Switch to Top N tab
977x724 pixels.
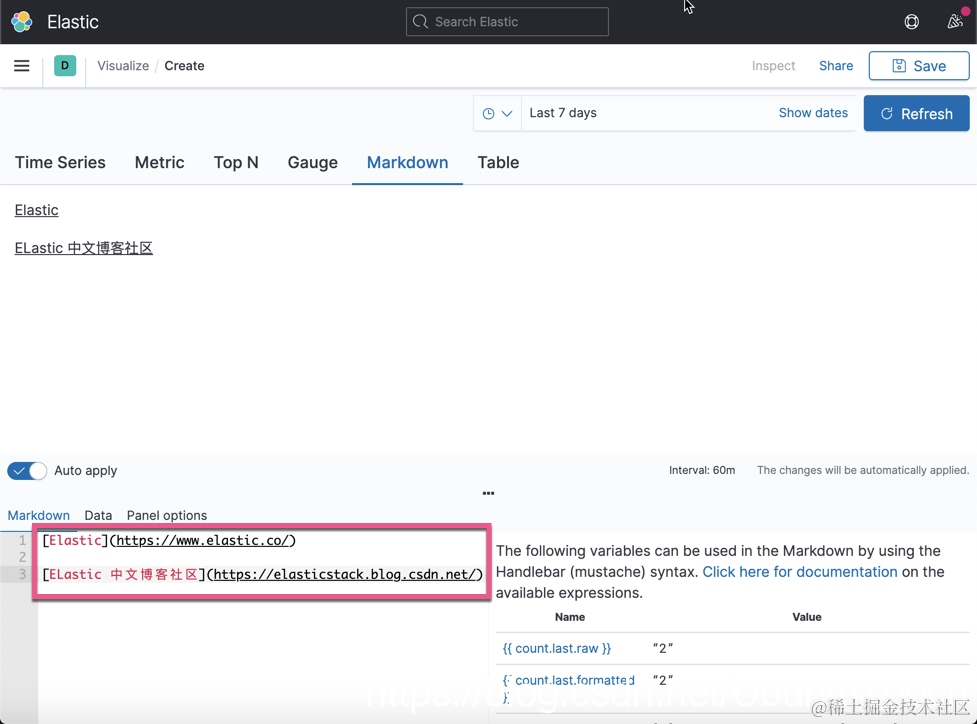pyautogui.click(x=236, y=163)
